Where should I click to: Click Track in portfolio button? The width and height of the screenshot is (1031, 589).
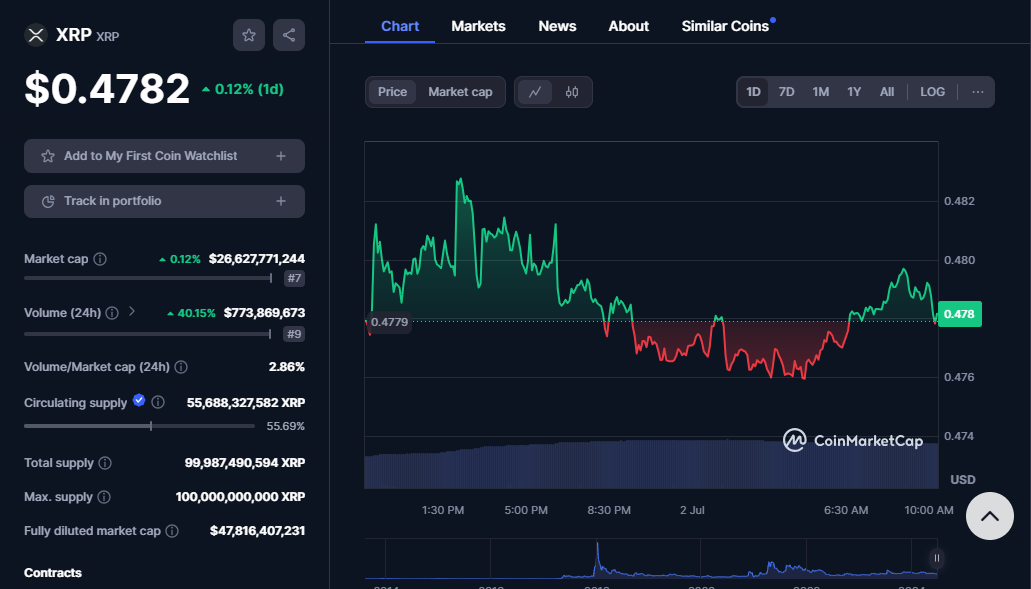(x=164, y=201)
